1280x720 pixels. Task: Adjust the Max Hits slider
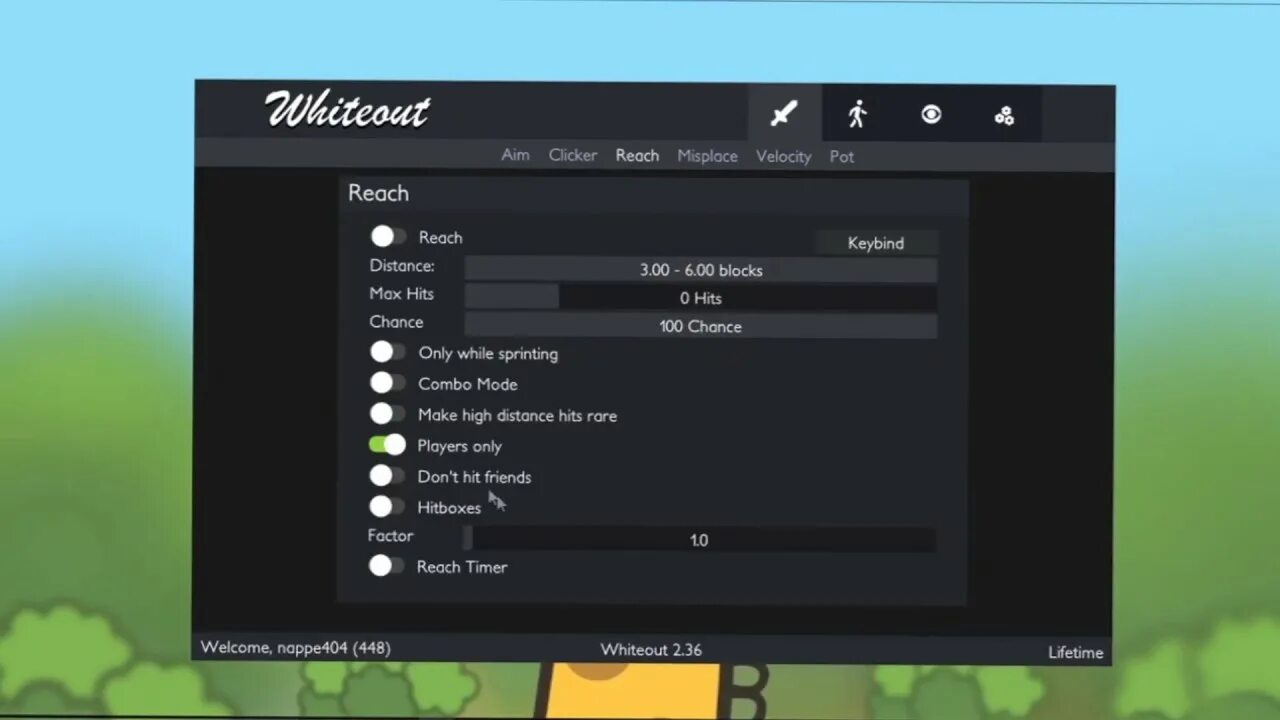(700, 298)
